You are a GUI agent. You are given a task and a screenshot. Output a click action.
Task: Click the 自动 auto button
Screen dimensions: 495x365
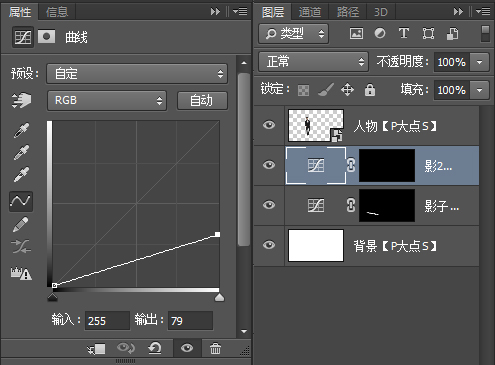202,100
